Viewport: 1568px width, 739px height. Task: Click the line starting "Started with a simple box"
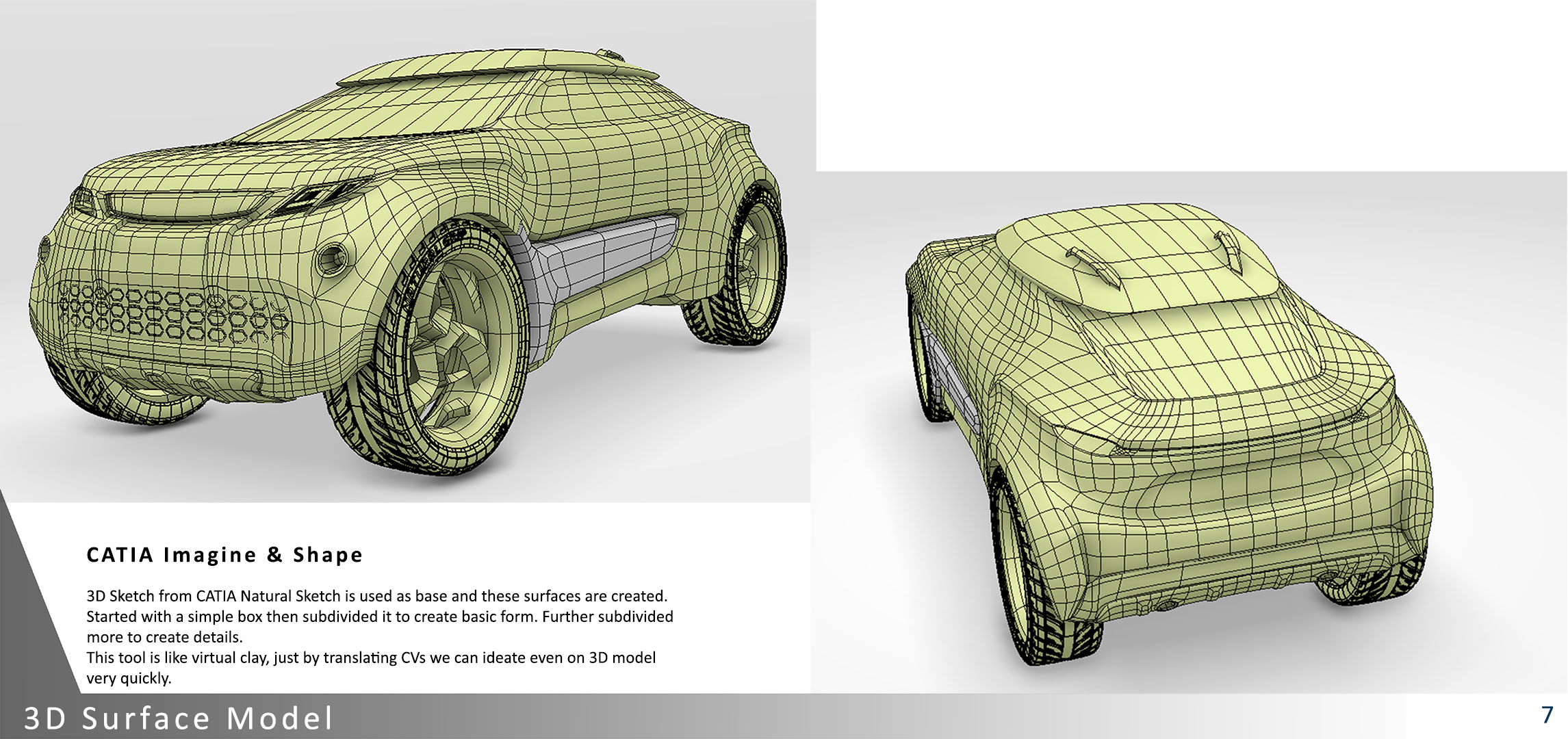click(x=380, y=617)
